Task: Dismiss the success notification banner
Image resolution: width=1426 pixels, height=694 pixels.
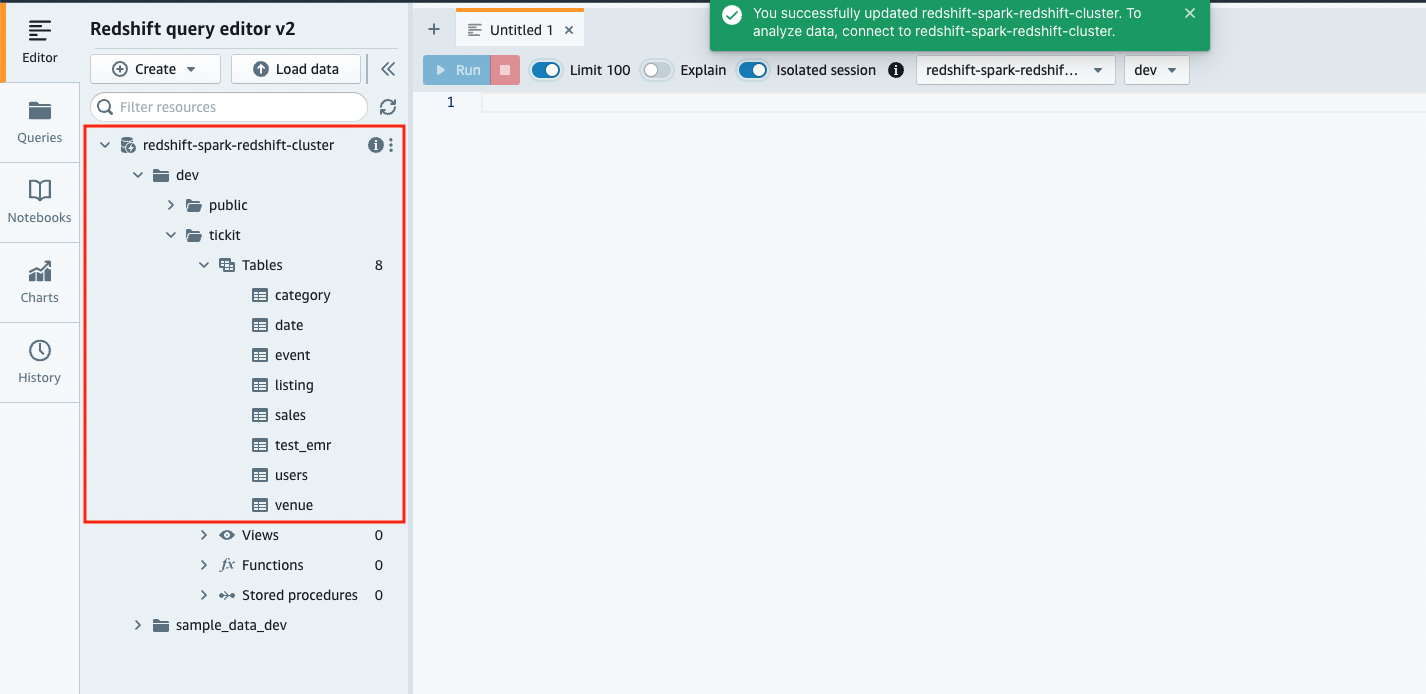Action: [1189, 13]
